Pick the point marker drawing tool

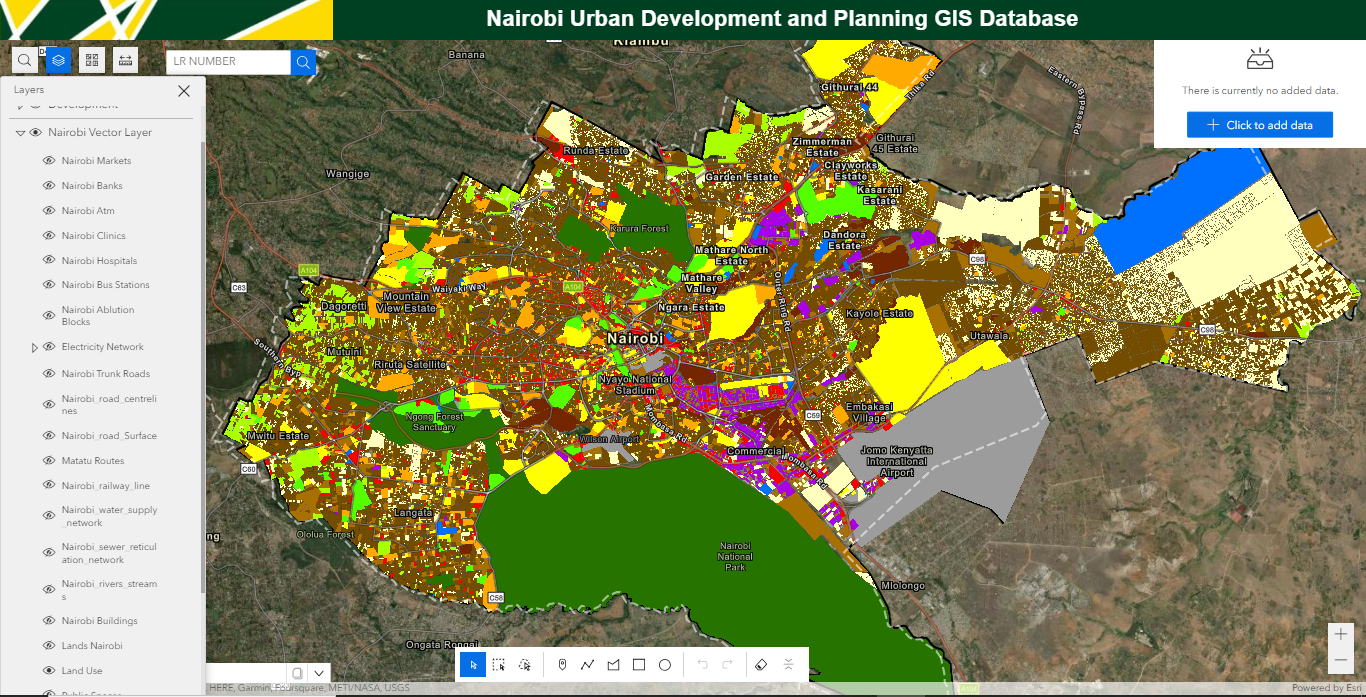[562, 664]
